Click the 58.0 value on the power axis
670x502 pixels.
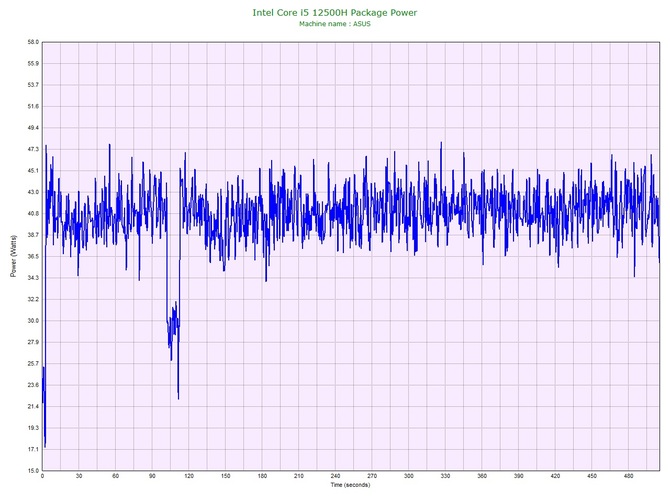point(33,42)
